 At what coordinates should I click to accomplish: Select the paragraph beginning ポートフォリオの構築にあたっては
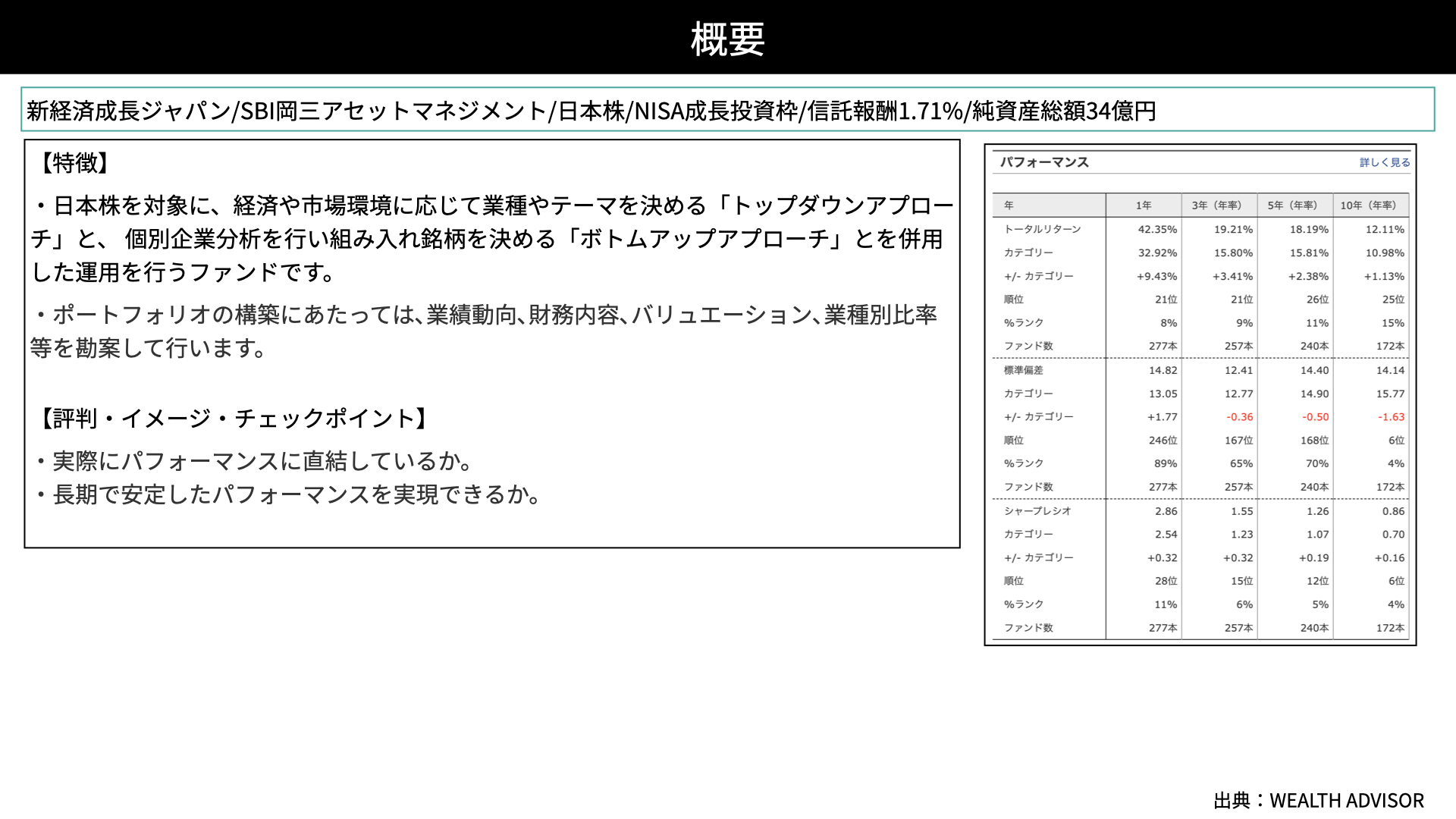point(485,331)
